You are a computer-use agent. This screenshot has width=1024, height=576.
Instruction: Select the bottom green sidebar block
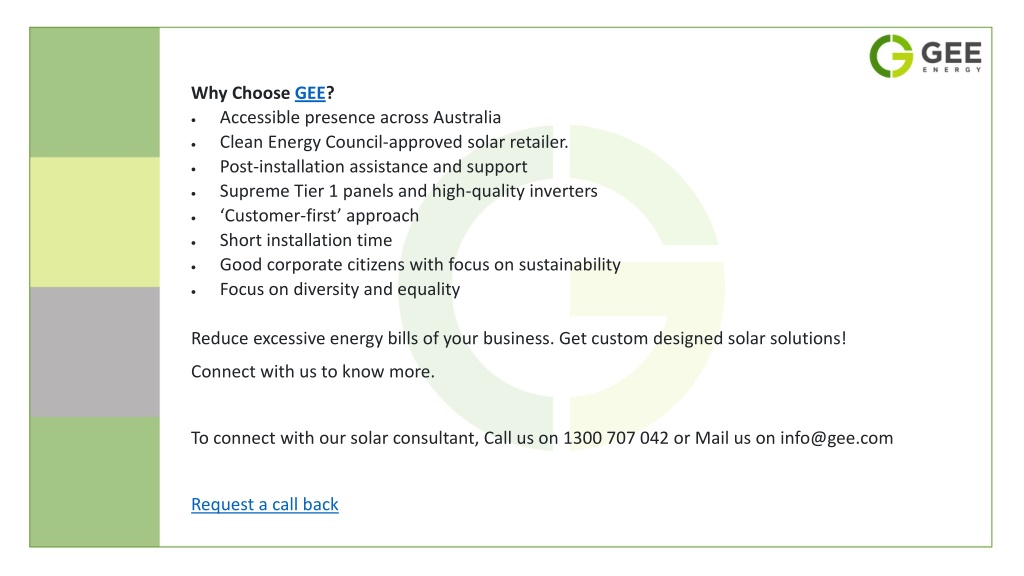pos(95,481)
